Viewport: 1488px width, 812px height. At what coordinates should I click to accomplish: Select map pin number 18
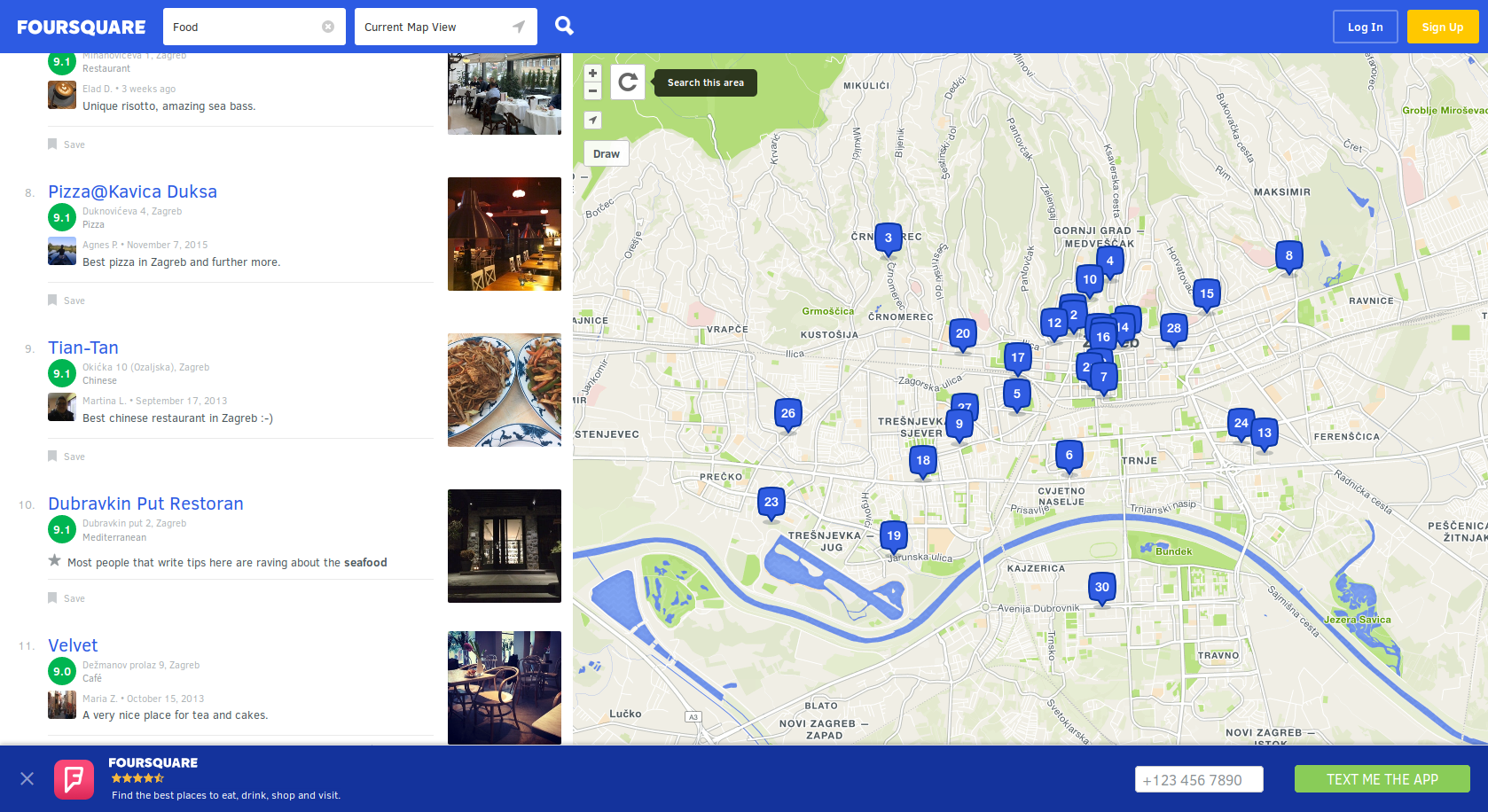tap(923, 461)
